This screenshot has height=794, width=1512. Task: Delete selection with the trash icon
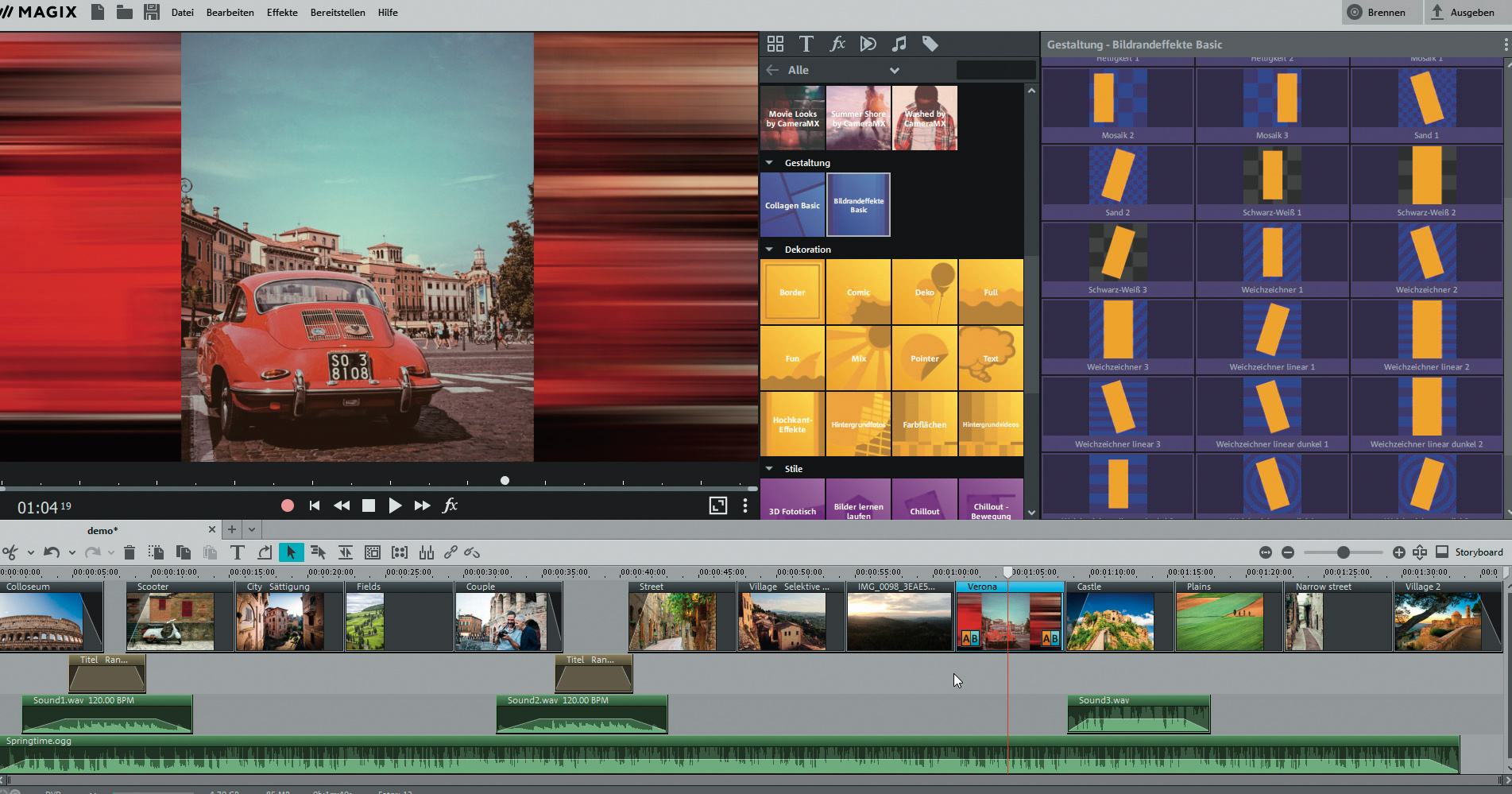(130, 552)
